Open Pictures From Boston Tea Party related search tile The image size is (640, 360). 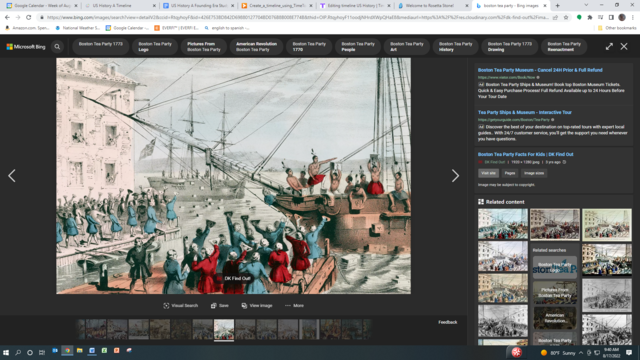coord(555,292)
